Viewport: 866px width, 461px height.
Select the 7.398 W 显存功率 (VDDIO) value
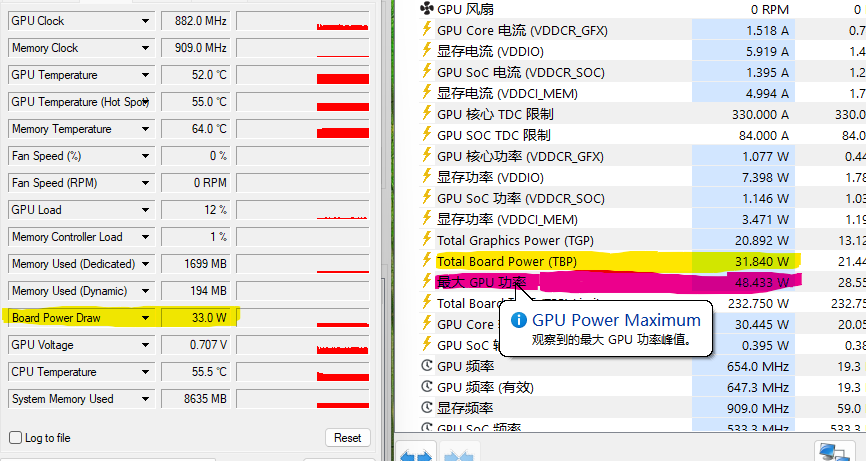(x=765, y=177)
